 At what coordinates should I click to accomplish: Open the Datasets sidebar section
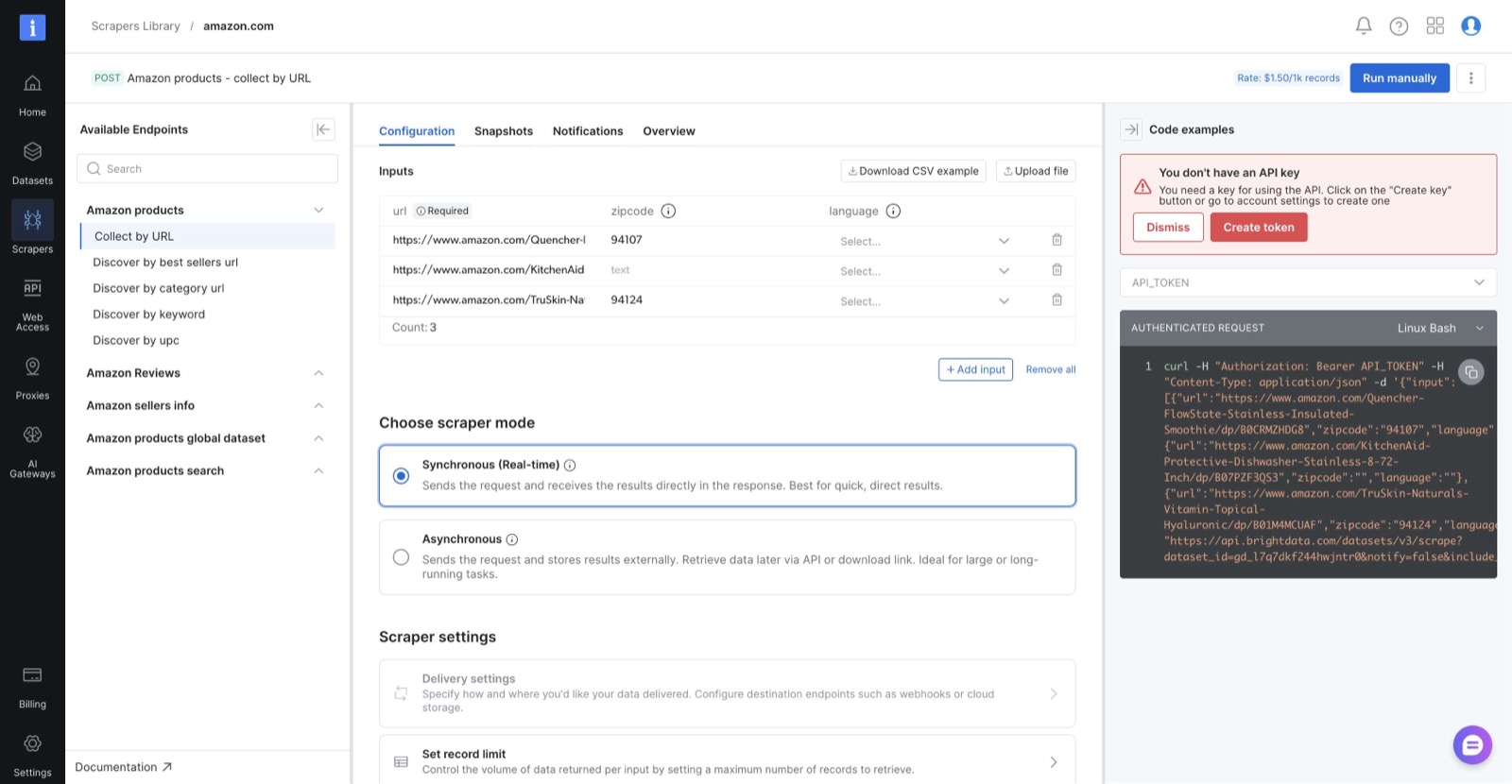pos(32,163)
